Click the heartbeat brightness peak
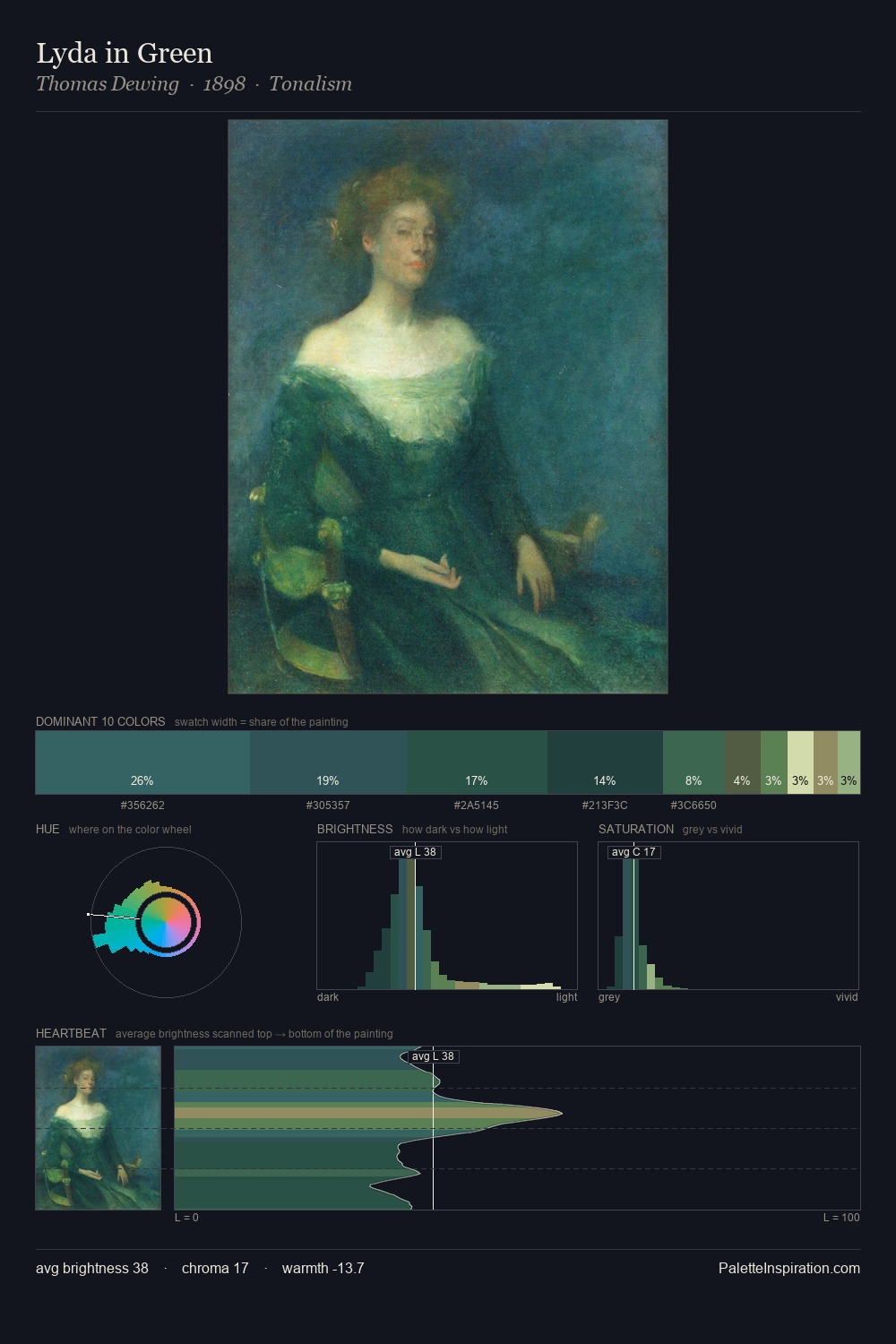The image size is (896, 1344). pos(560,1113)
